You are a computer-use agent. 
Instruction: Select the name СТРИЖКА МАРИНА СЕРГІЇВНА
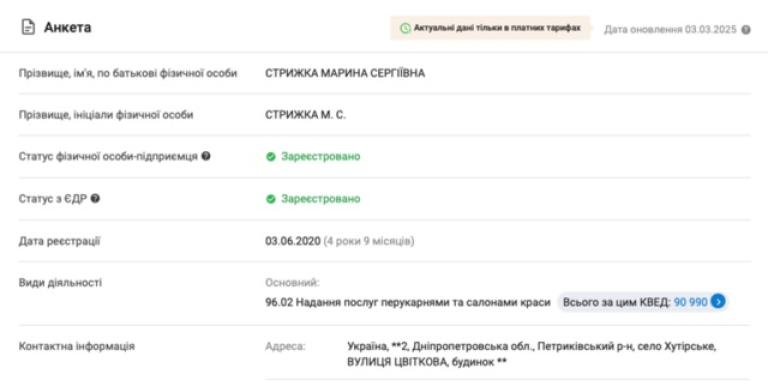pos(345,73)
